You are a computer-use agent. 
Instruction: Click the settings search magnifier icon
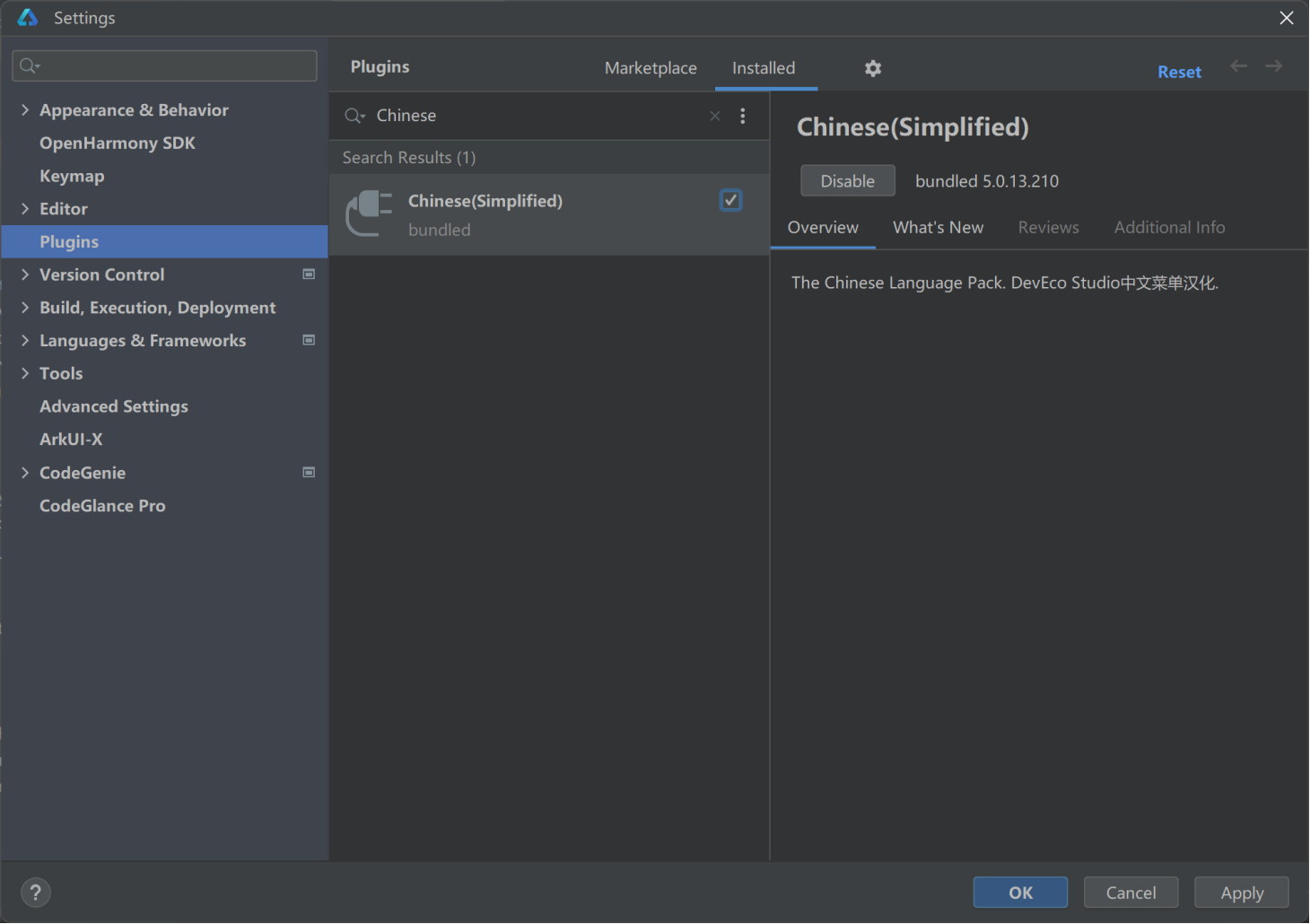(x=31, y=65)
